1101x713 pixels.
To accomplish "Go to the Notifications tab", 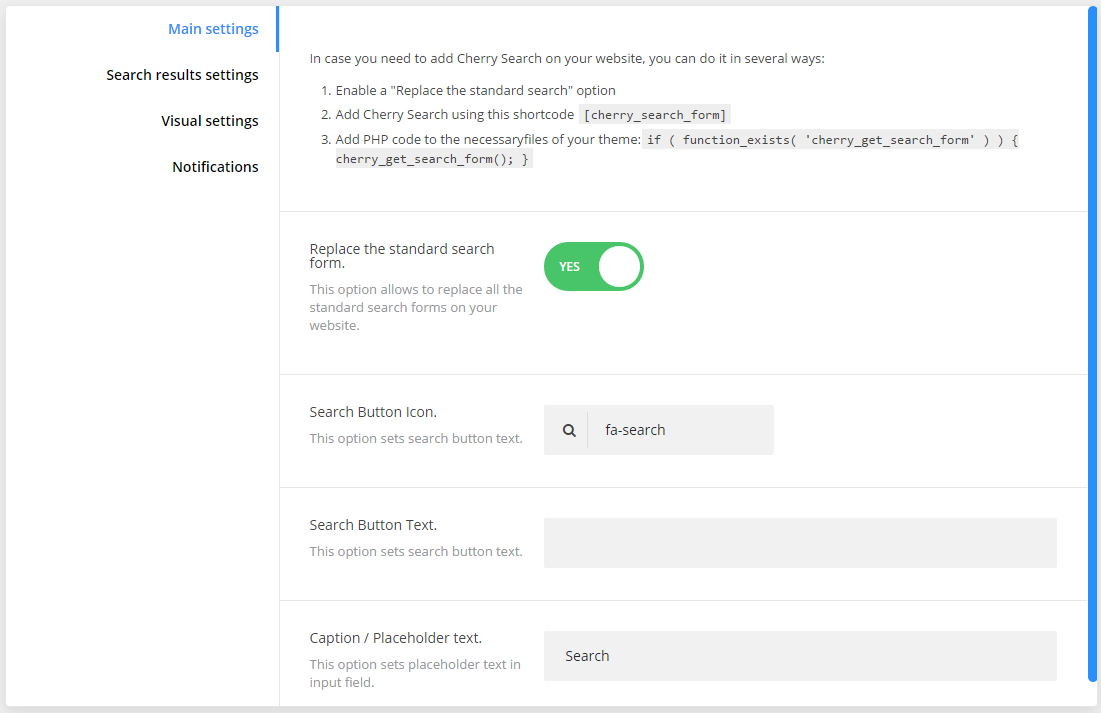I will pos(215,167).
